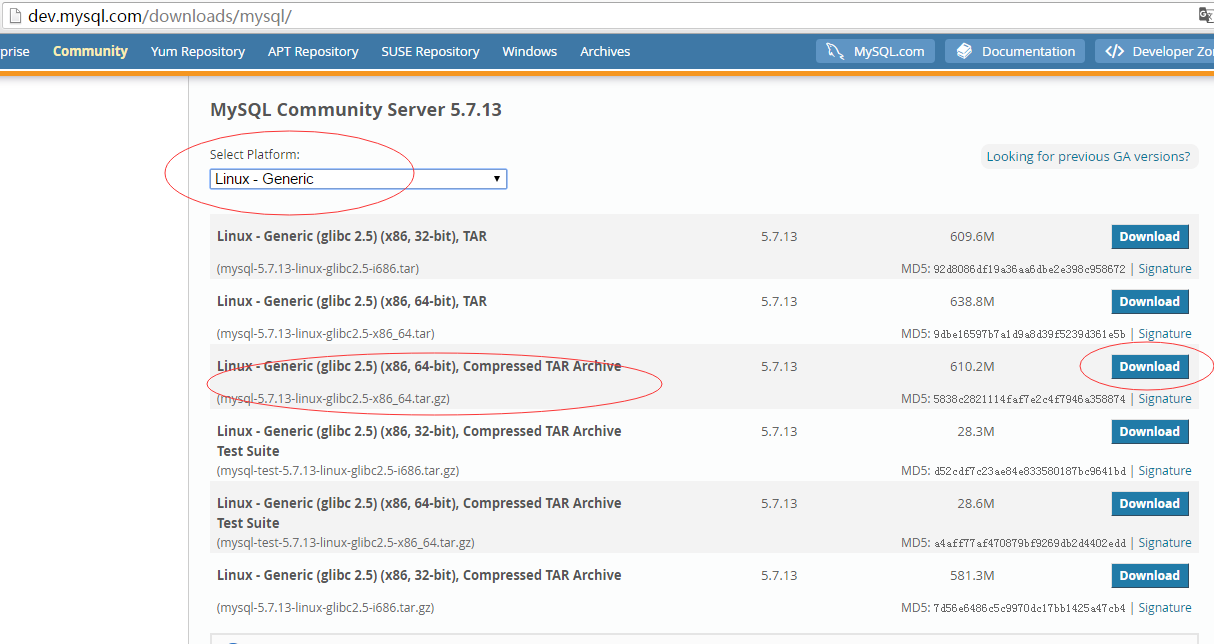Open the Community tab
Image resolution: width=1214 pixels, height=644 pixels.
(90, 51)
